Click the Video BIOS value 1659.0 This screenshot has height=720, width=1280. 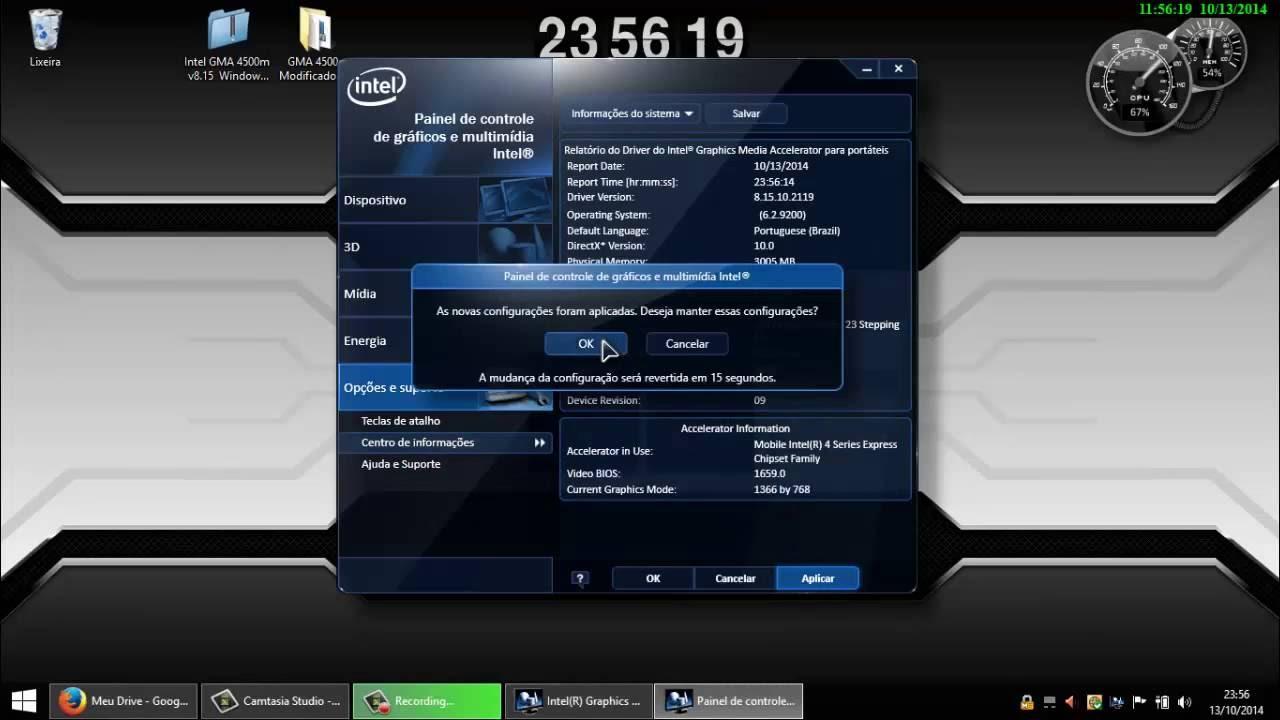[x=770, y=473]
